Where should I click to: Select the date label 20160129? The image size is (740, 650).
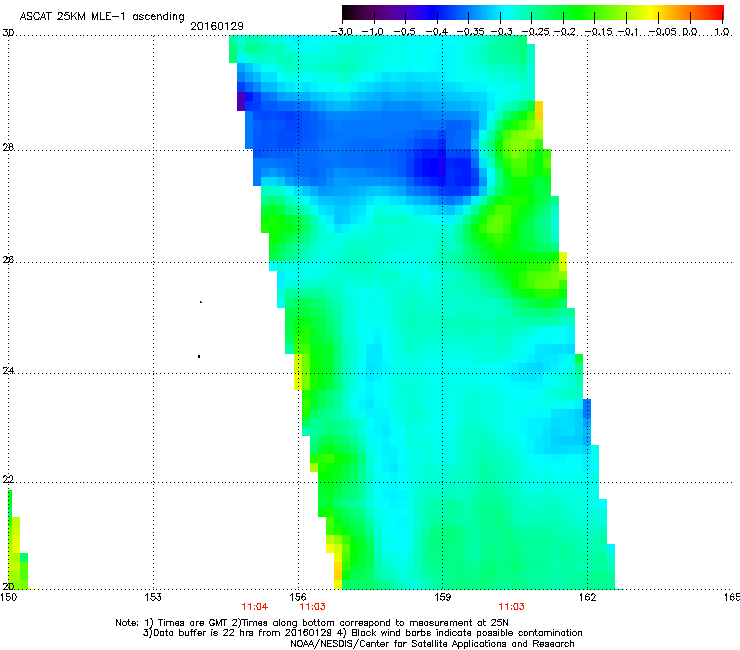pyautogui.click(x=217, y=26)
